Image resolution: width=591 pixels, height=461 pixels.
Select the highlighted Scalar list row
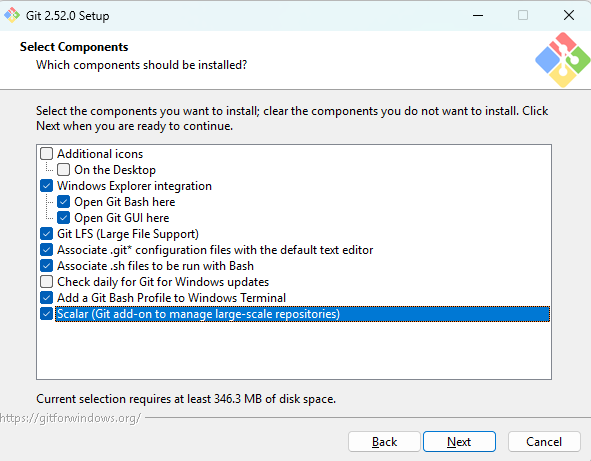tap(302, 314)
